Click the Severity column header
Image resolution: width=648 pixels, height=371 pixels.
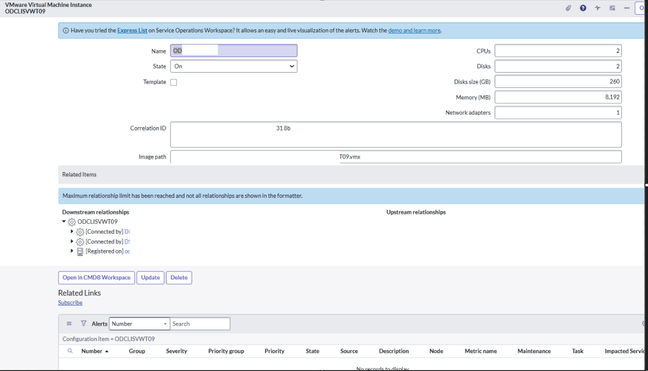click(x=176, y=351)
